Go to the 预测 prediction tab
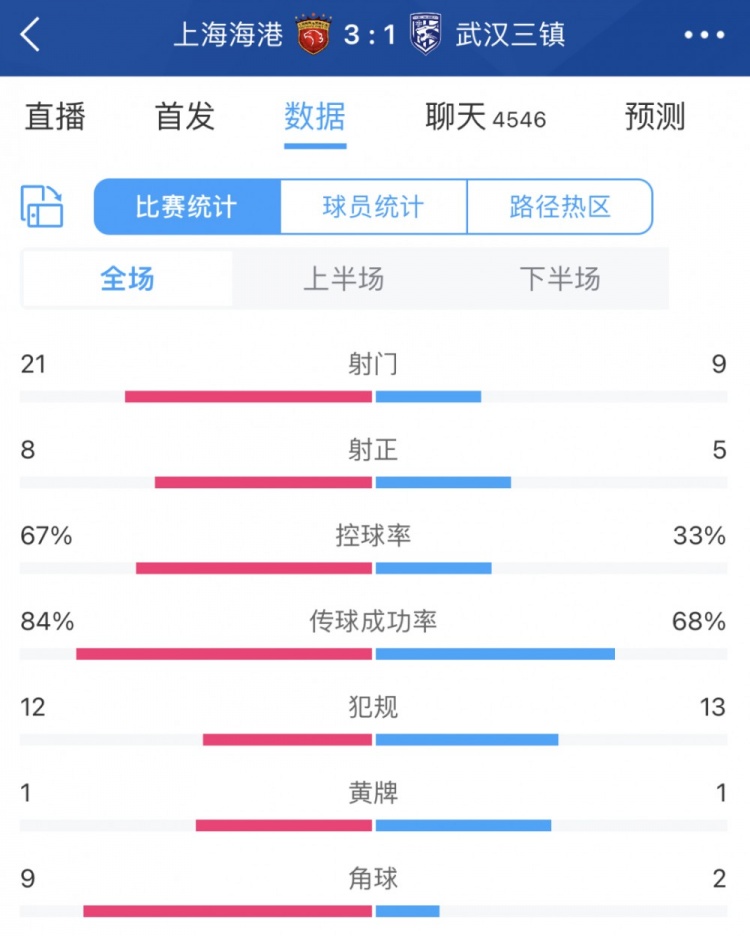 click(655, 117)
